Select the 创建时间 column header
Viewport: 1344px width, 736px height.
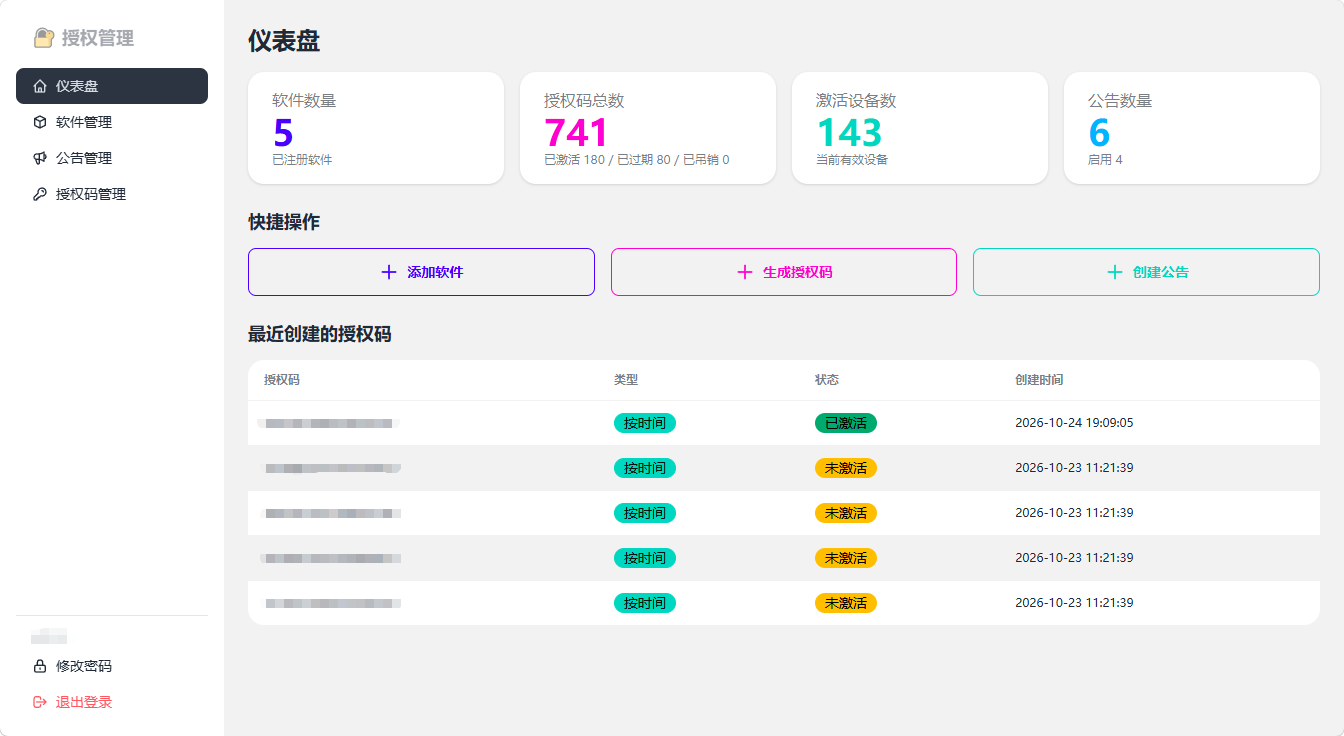(1039, 380)
